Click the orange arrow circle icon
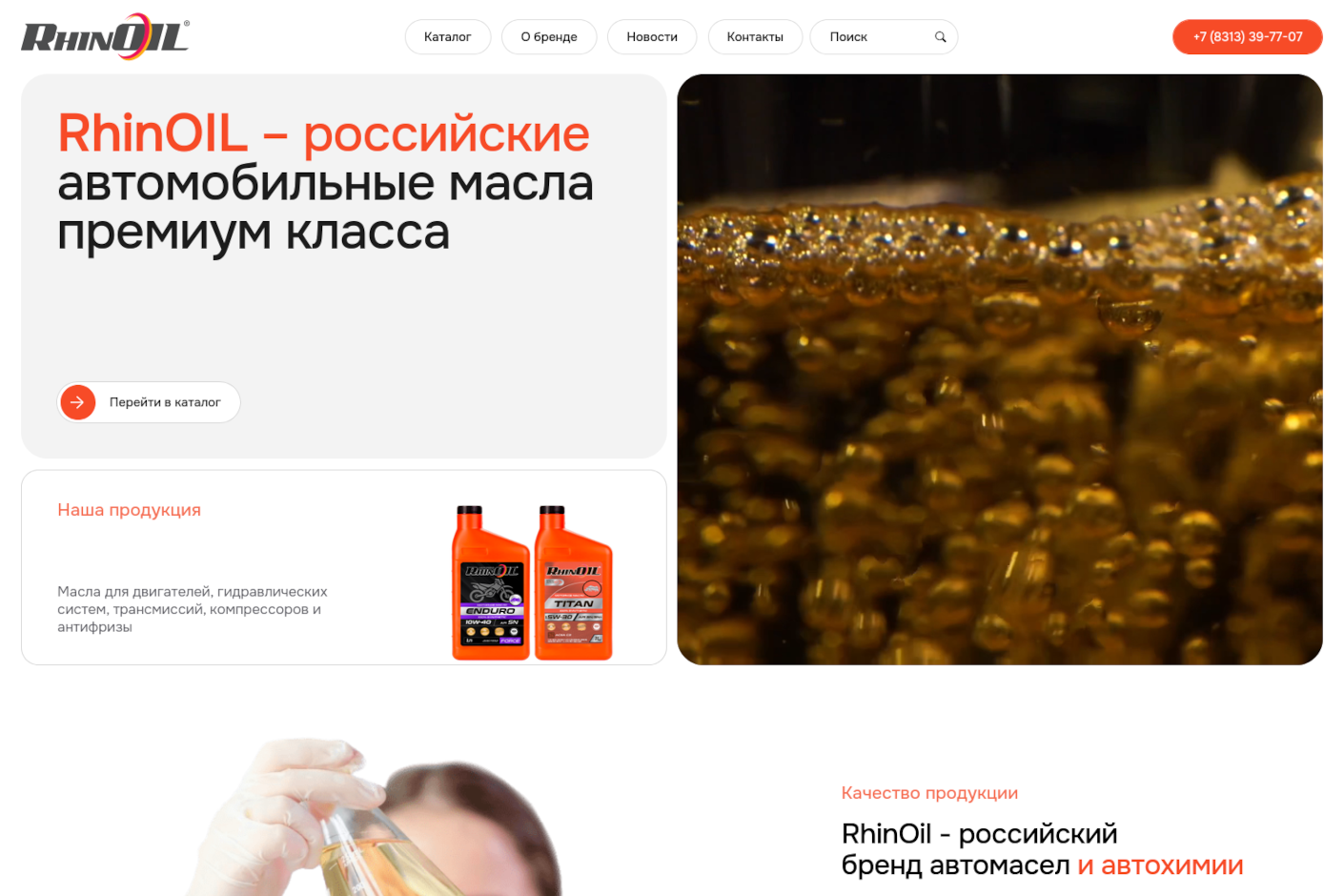 pyautogui.click(x=77, y=401)
